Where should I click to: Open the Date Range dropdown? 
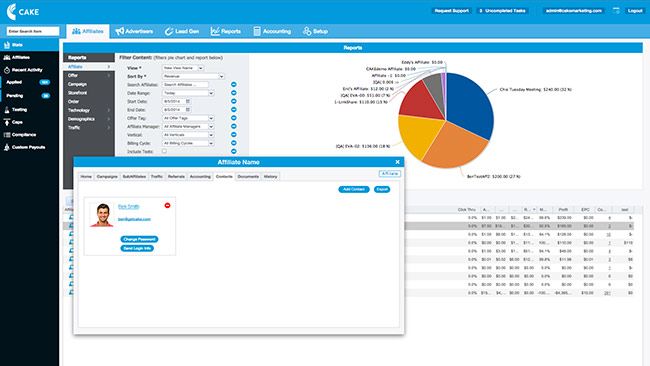point(188,93)
